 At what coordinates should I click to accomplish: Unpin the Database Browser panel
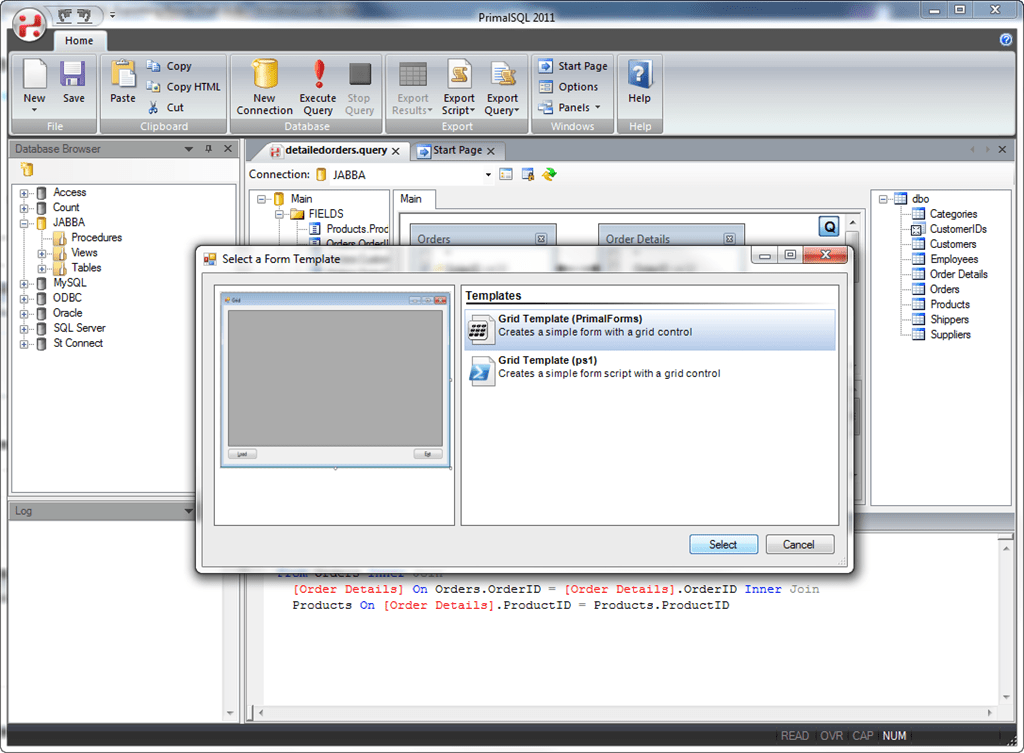[210, 148]
